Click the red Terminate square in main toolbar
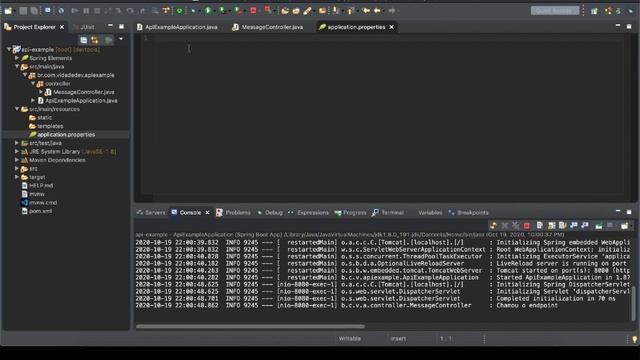The width and height of the screenshot is (640, 360). point(253,11)
